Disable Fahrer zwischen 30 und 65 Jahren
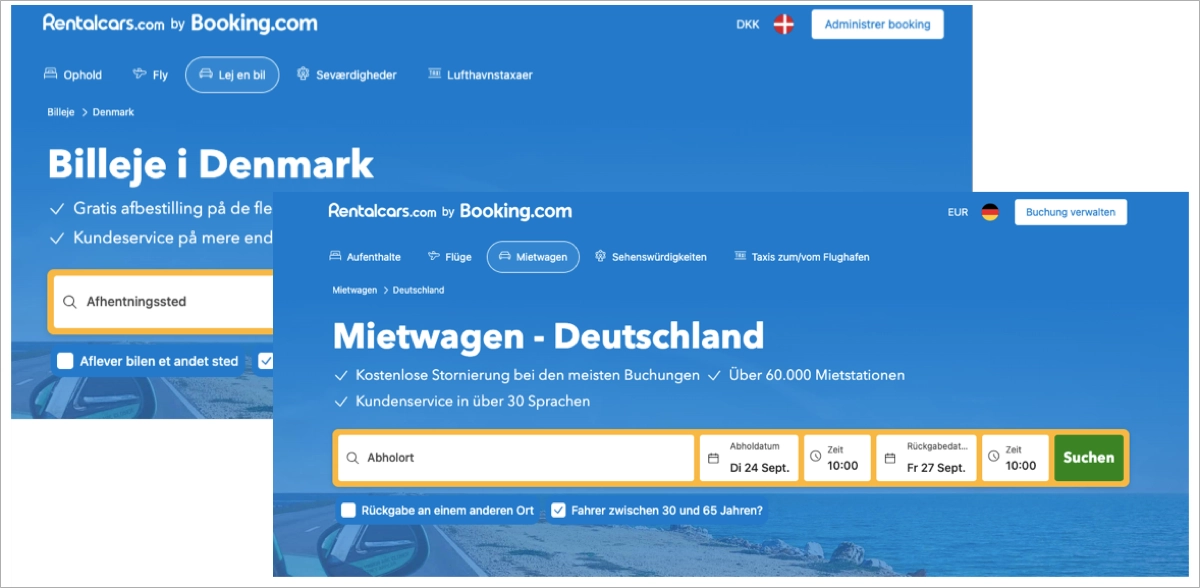This screenshot has height=588, width=1200. (x=558, y=510)
